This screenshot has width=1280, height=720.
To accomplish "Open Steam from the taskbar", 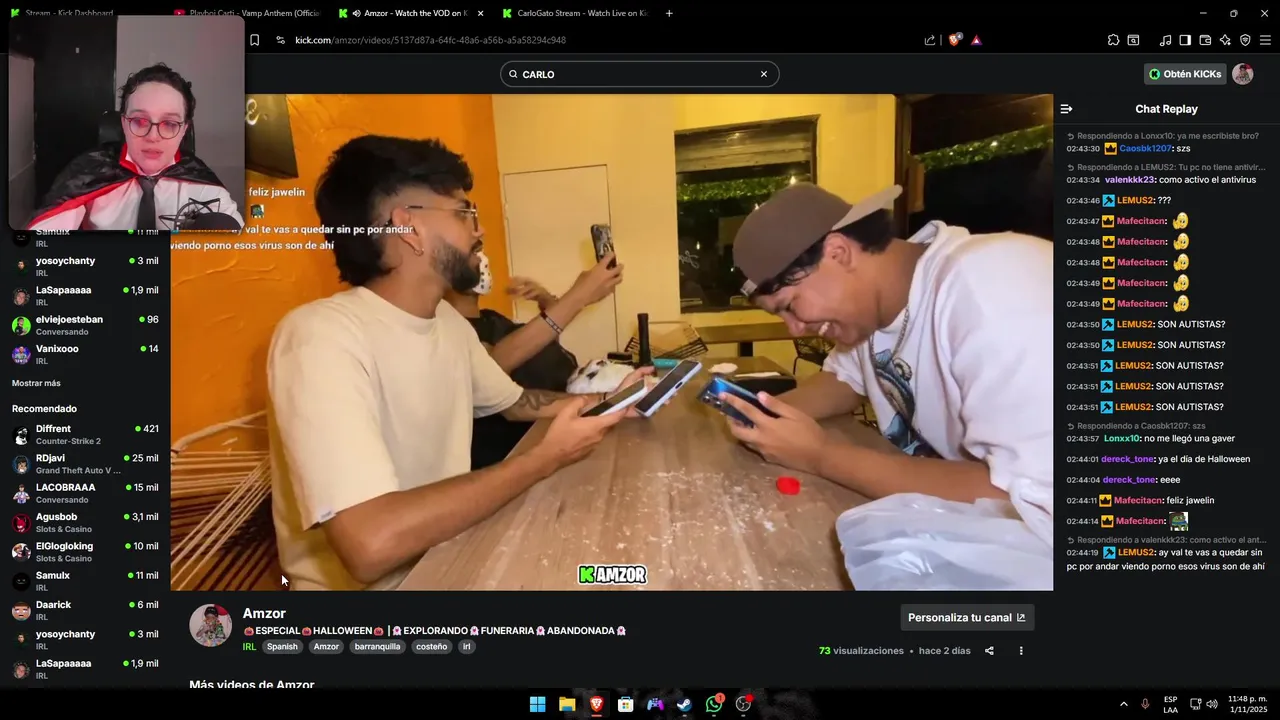I will 684,704.
